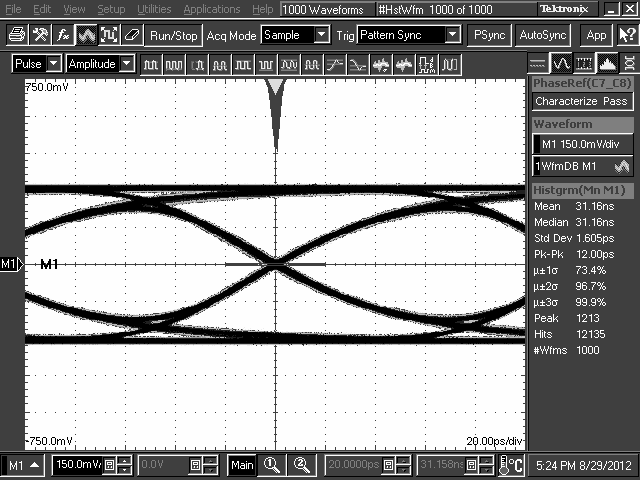
Task: Click the AutoSync button
Action: (542, 36)
